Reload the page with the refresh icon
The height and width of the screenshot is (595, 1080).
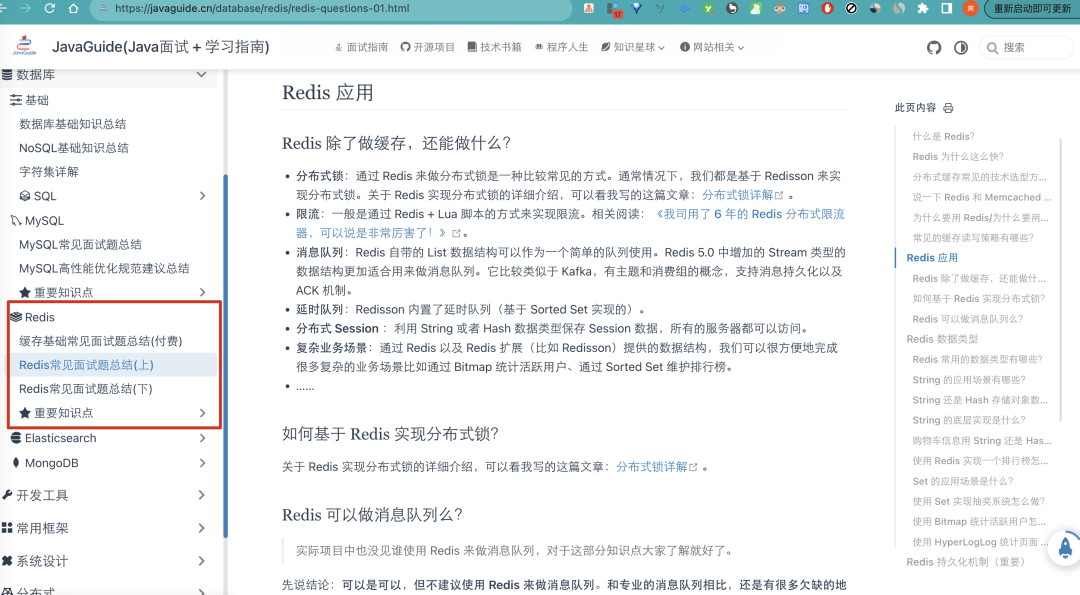coord(50,8)
